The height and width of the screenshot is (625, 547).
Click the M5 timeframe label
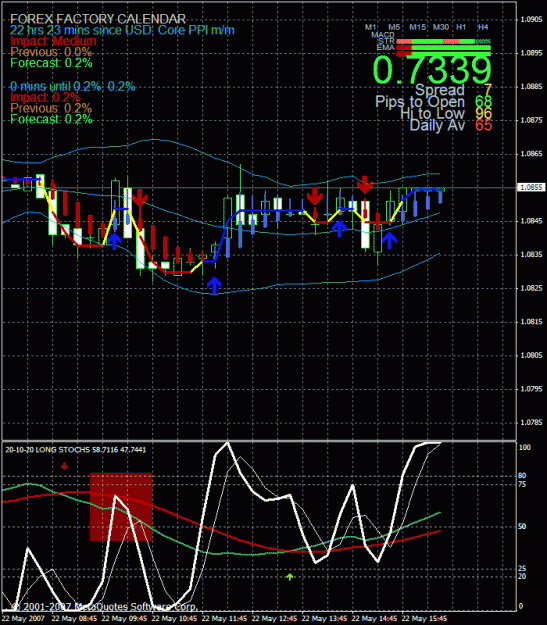[x=394, y=27]
